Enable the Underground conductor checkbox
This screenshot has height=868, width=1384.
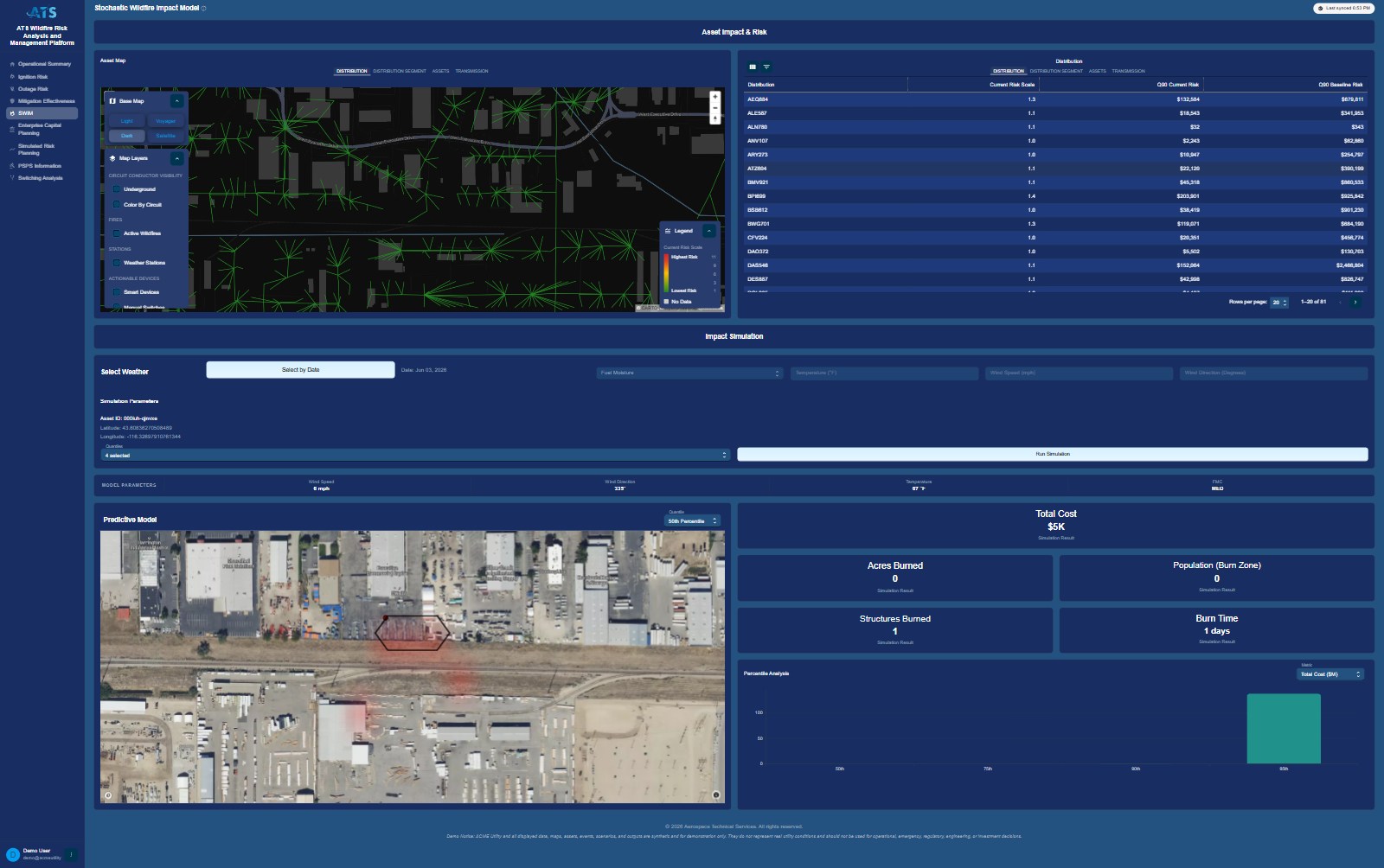tap(117, 189)
